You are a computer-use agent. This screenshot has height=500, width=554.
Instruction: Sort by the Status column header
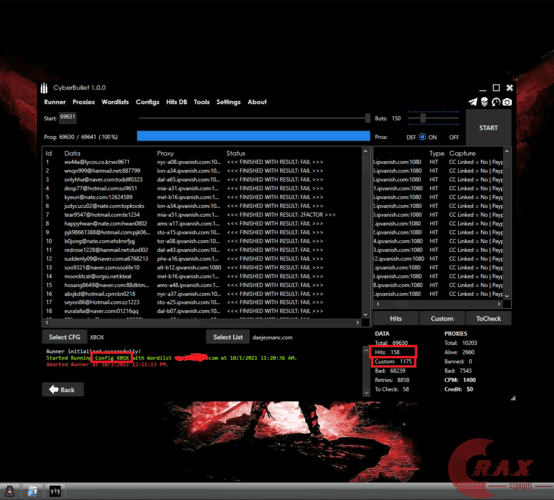point(236,153)
